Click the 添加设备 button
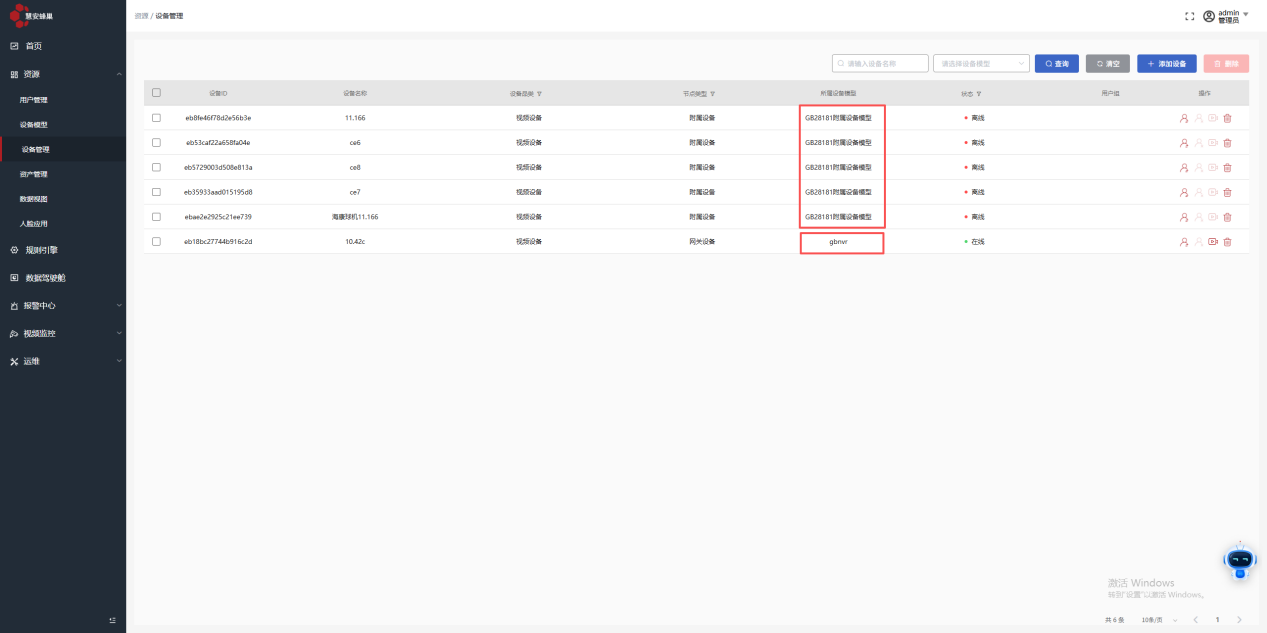 pos(1166,64)
